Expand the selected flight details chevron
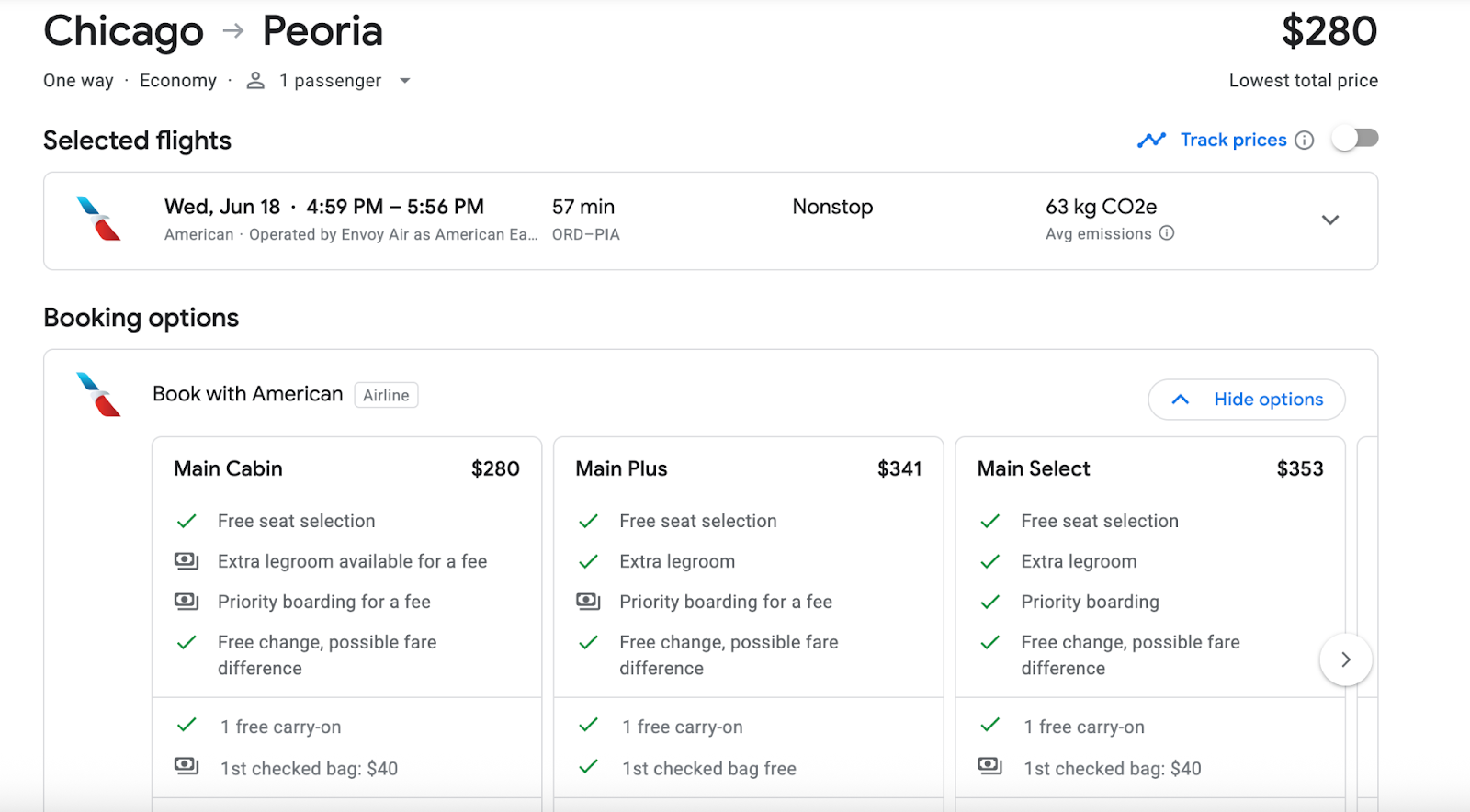 coord(1329,220)
